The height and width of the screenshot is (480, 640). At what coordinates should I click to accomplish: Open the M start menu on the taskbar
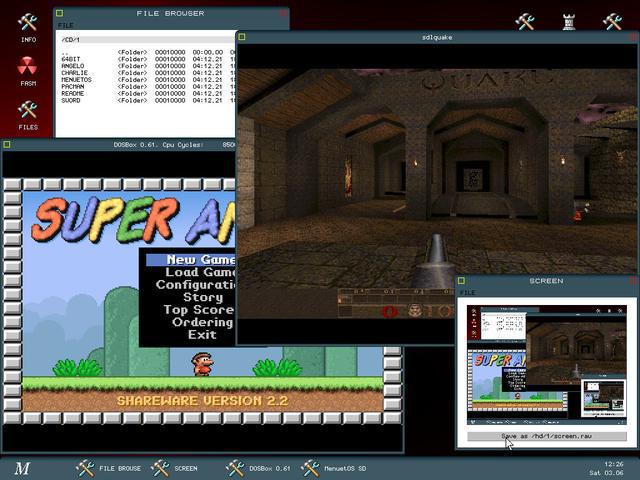tap(22, 468)
